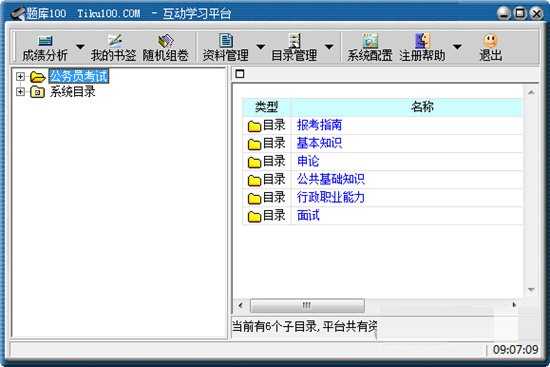Open 成绩分析 score analysis tool
550x367 pixels.
tap(45, 48)
